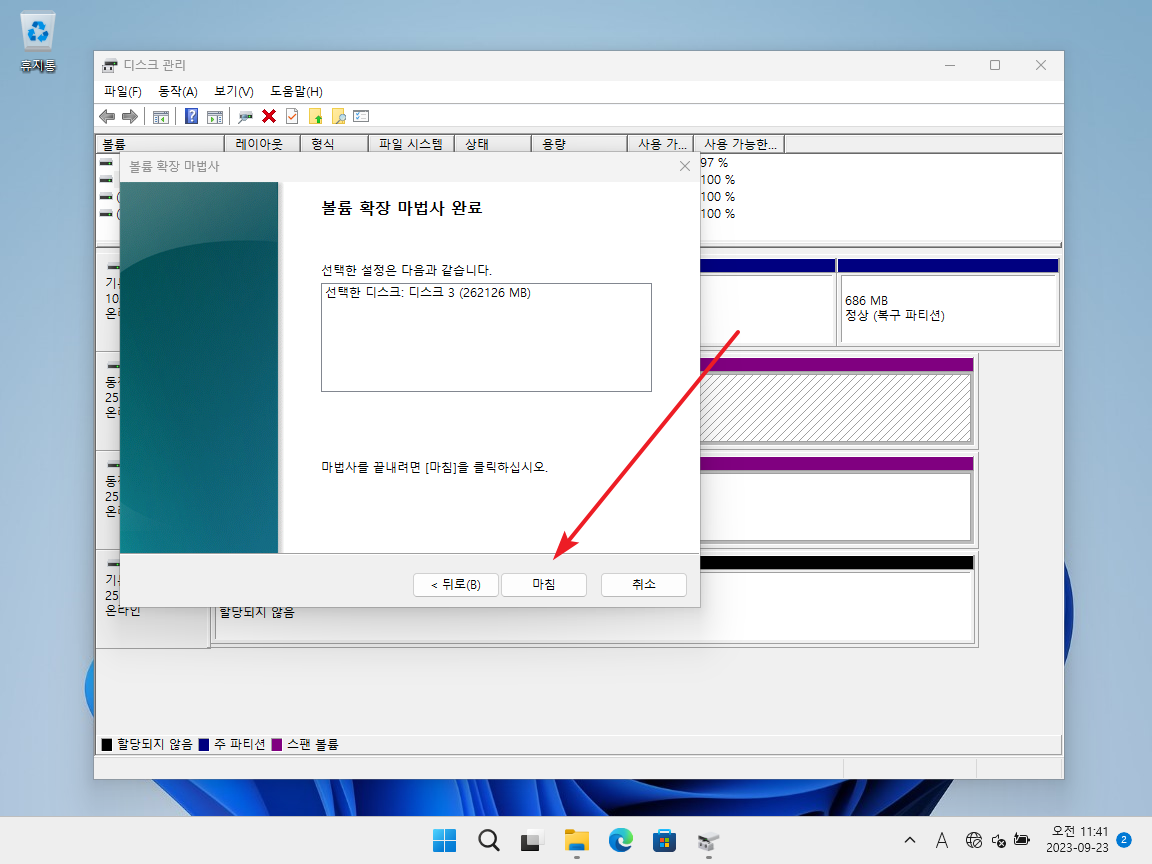Sort by the 파일 시스템 column header
Screen dimensions: 1152x864
(x=411, y=144)
